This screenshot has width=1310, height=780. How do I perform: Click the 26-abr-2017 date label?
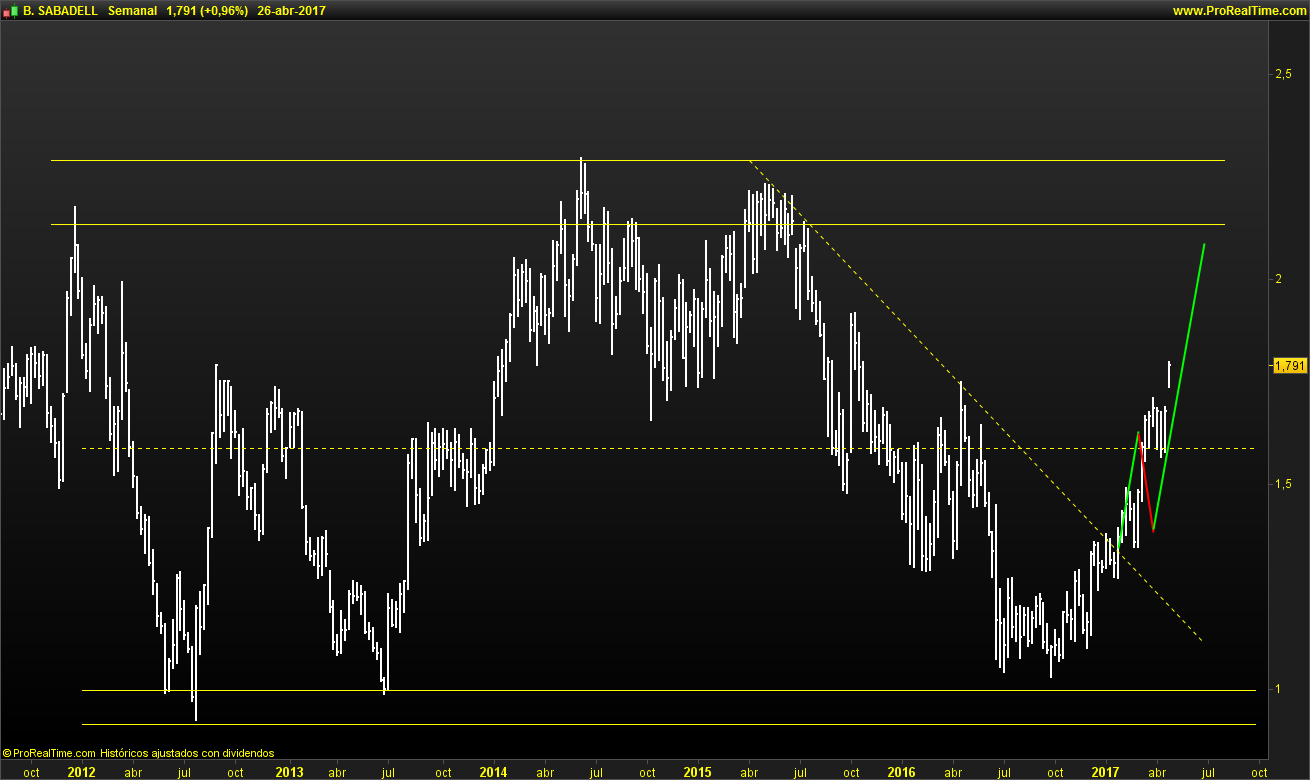[x=291, y=11]
